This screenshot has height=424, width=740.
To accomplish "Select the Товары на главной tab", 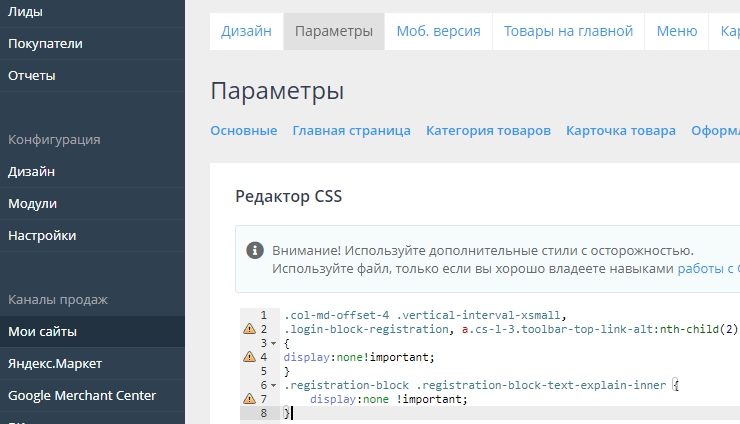I will click(x=568, y=31).
